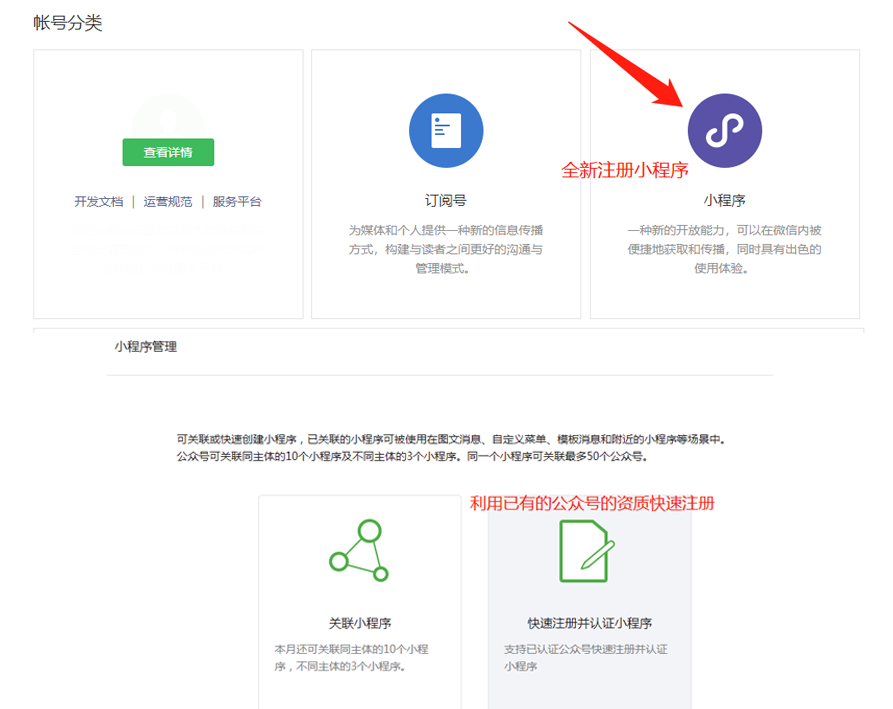Click the 小程序 card title
Screen dimensions: 893x709
pyautogui.click(x=724, y=200)
